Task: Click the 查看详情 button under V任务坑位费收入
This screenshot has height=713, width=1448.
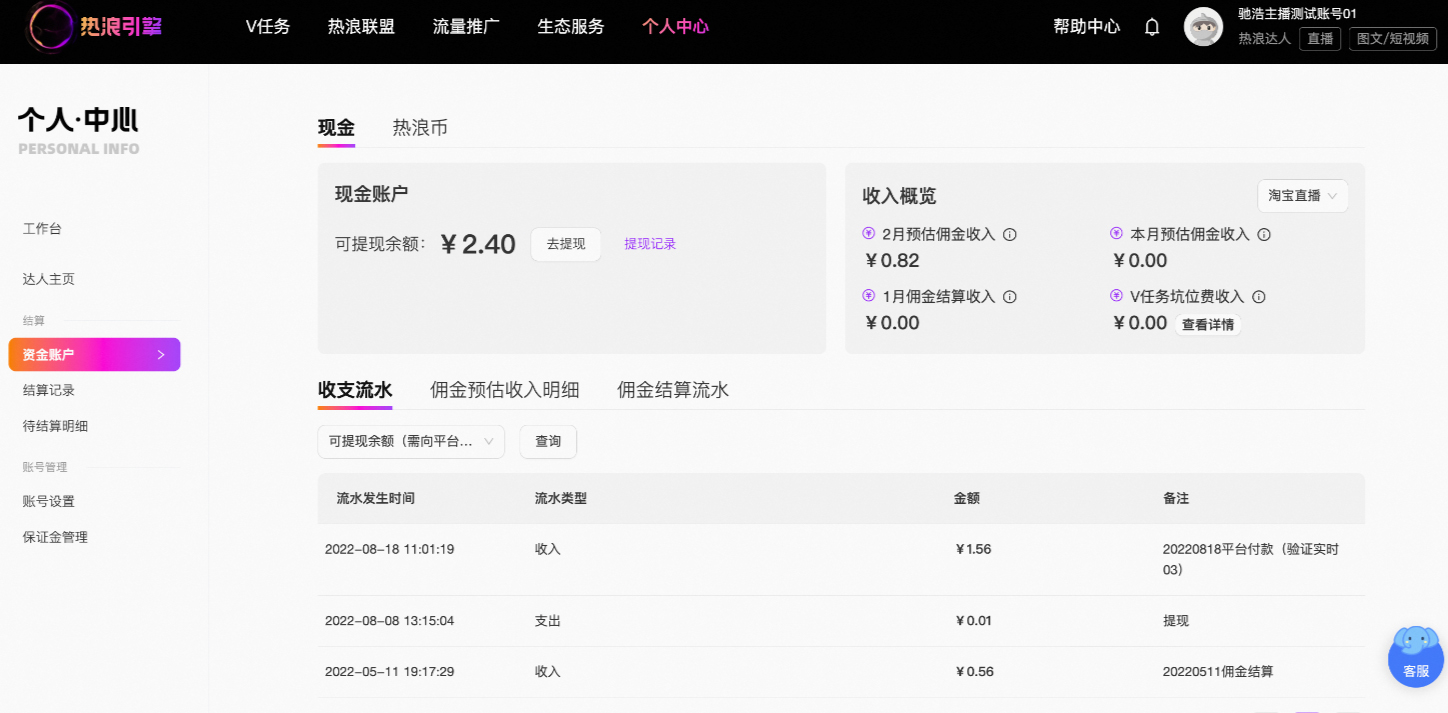Action: pos(1207,324)
